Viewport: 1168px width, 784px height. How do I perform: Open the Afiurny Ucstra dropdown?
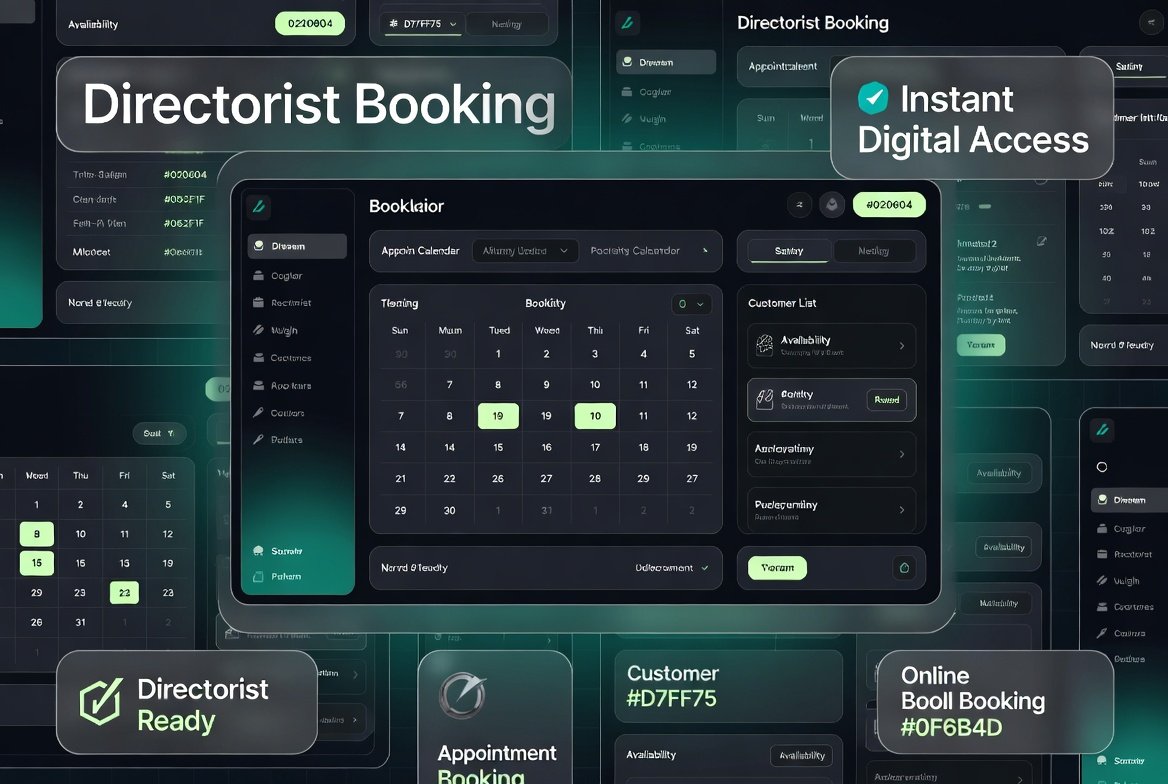click(x=524, y=251)
